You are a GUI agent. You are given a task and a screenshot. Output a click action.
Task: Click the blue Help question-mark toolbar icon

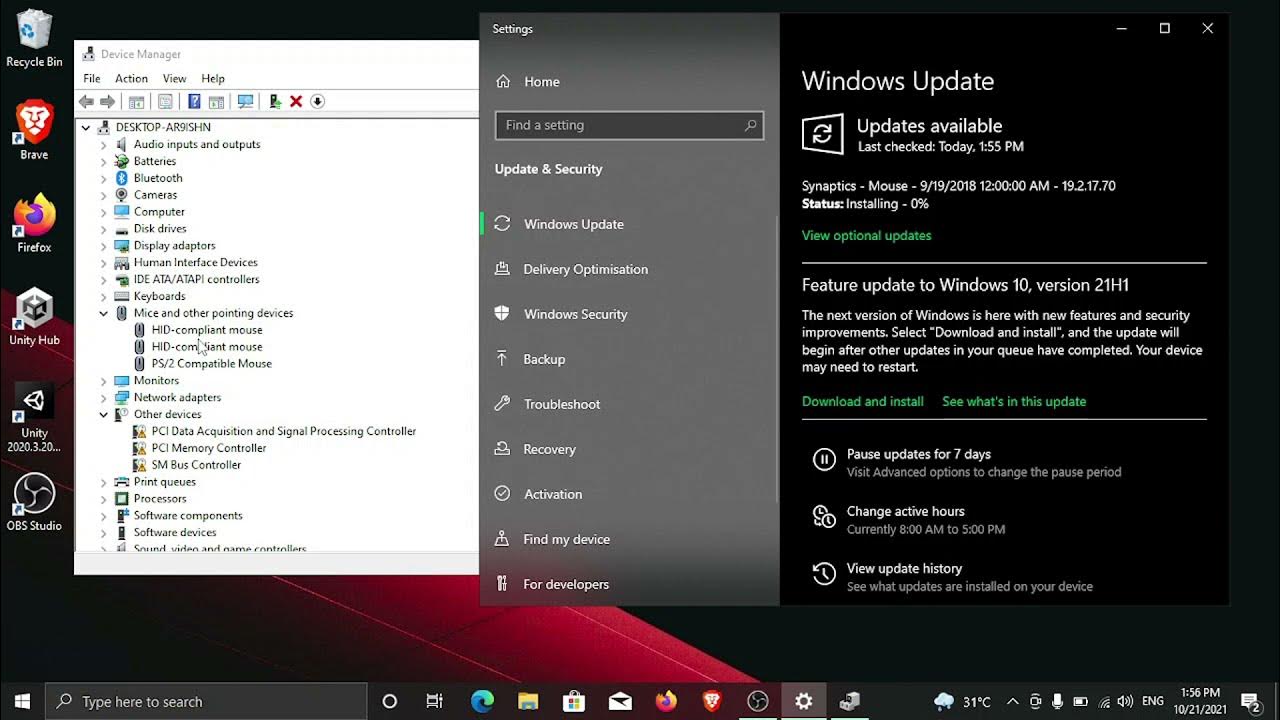click(x=194, y=102)
